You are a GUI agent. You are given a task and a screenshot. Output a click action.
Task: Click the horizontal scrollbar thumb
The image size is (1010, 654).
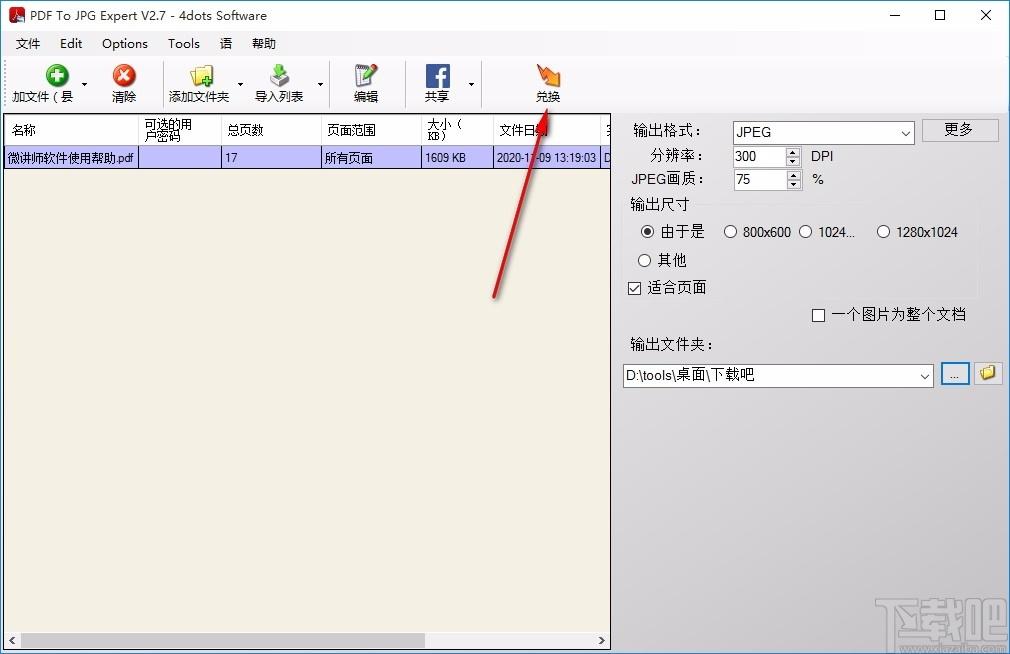pos(222,640)
